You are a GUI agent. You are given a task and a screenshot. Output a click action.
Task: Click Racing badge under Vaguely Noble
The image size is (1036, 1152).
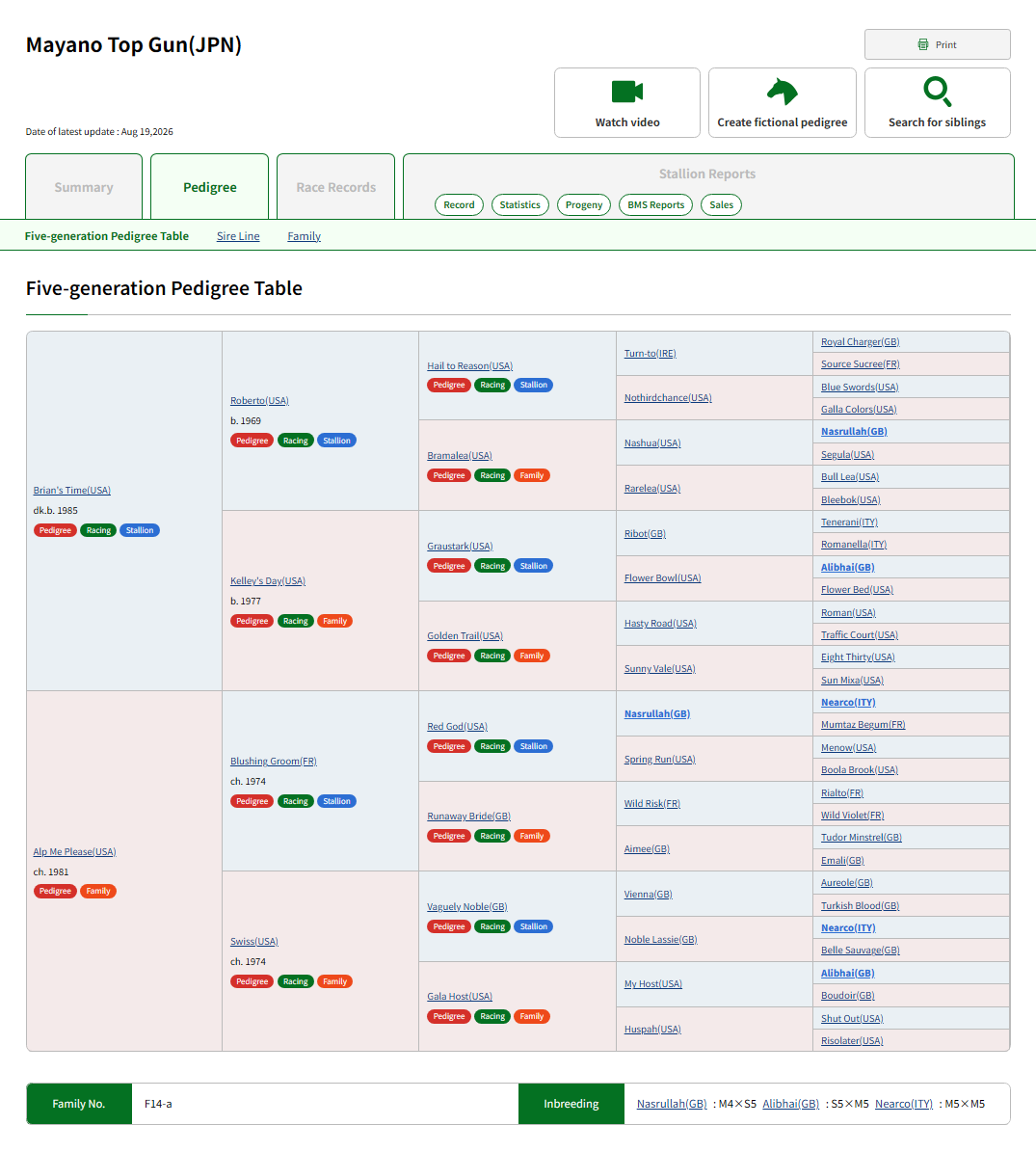[491, 926]
